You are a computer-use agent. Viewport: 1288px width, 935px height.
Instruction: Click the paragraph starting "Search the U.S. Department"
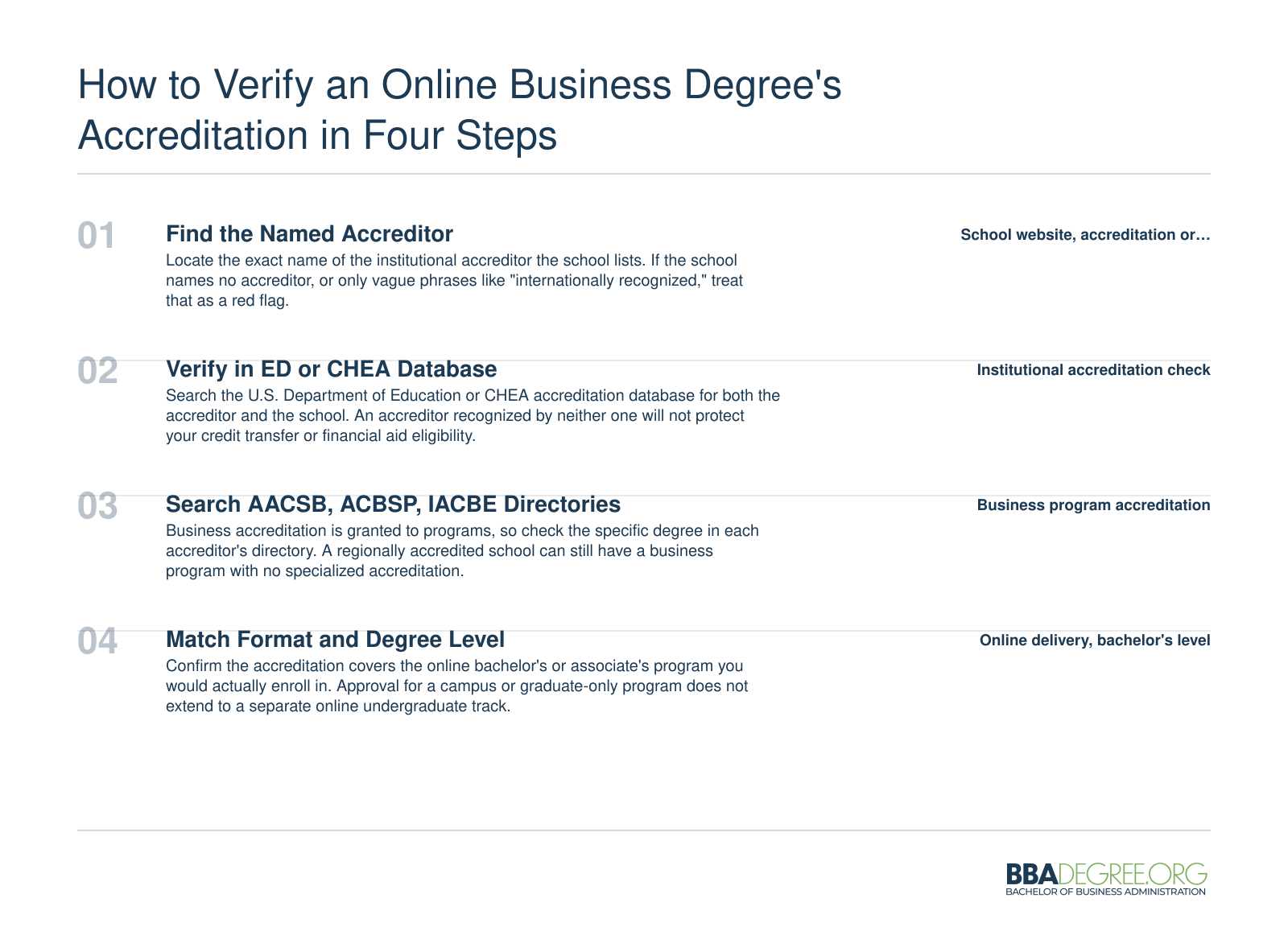coord(473,416)
